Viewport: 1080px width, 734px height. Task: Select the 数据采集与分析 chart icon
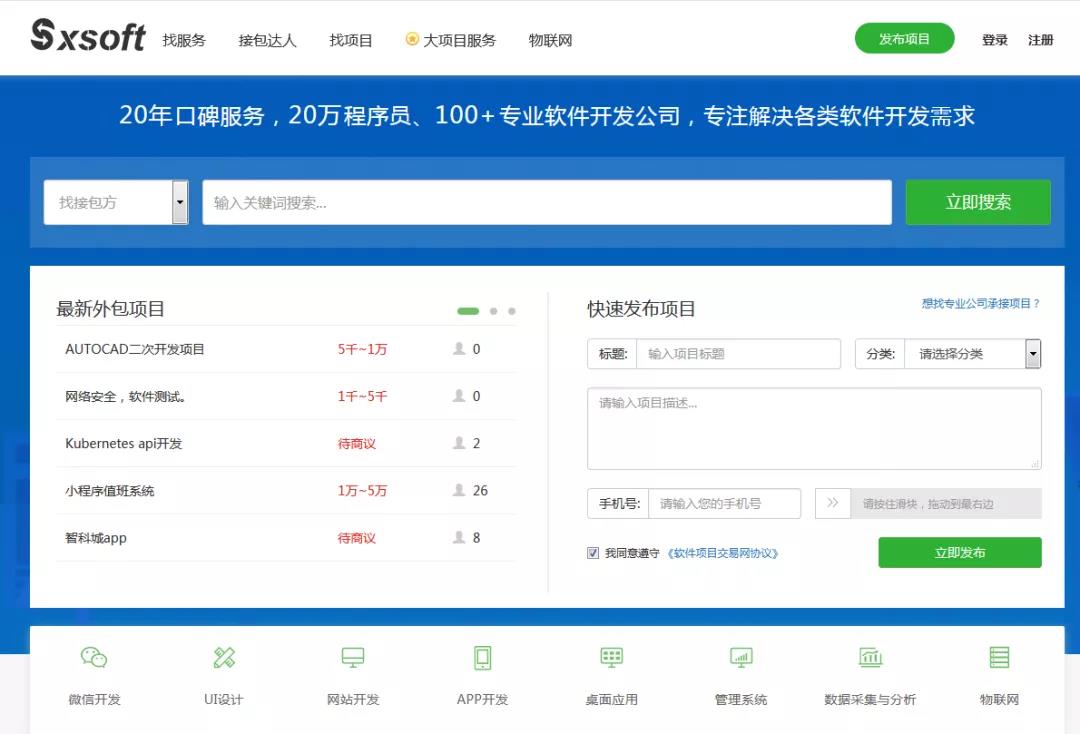click(x=869, y=658)
